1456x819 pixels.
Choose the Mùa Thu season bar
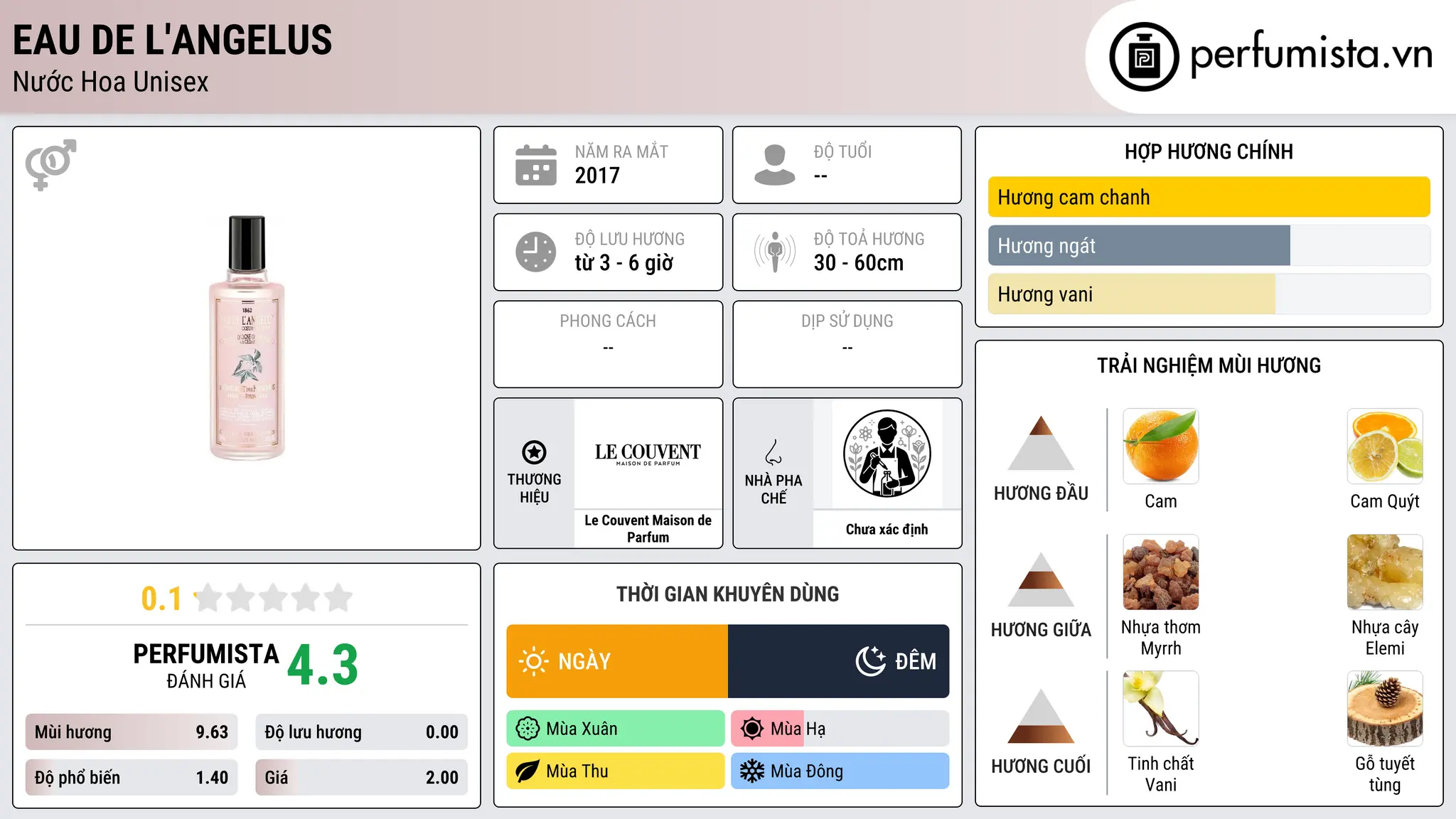pos(616,771)
